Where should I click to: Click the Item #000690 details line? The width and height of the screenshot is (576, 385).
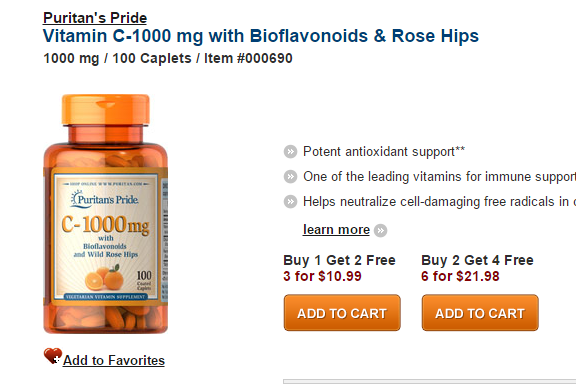(x=168, y=58)
